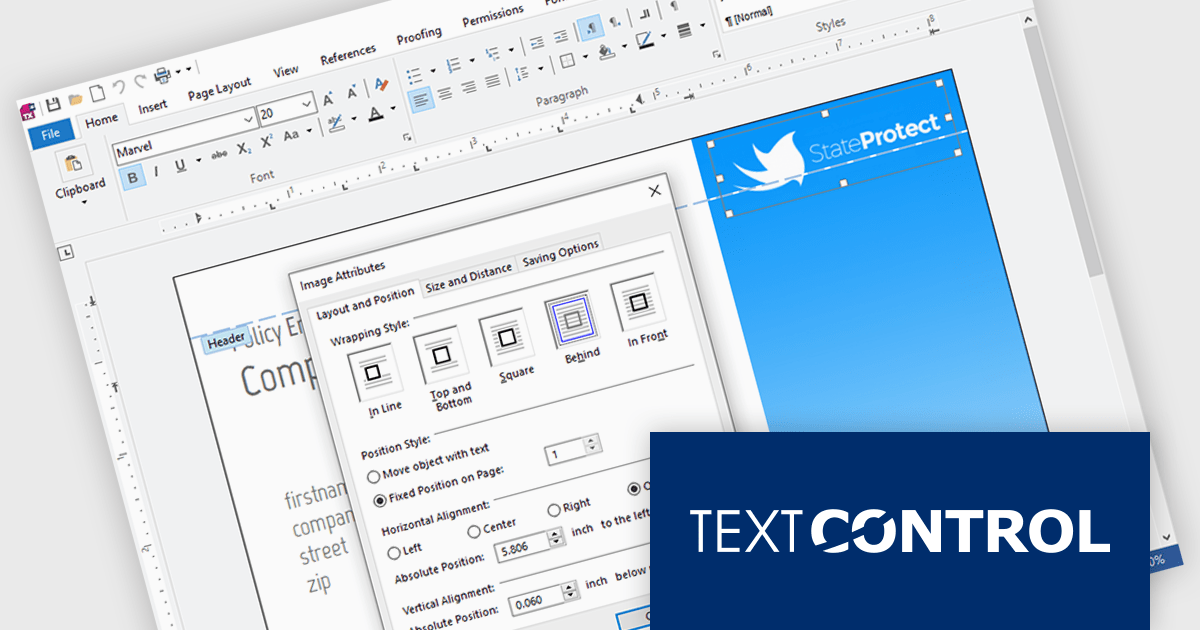Image resolution: width=1200 pixels, height=630 pixels.
Task: Justify text in Paragraph group
Action: 493,81
